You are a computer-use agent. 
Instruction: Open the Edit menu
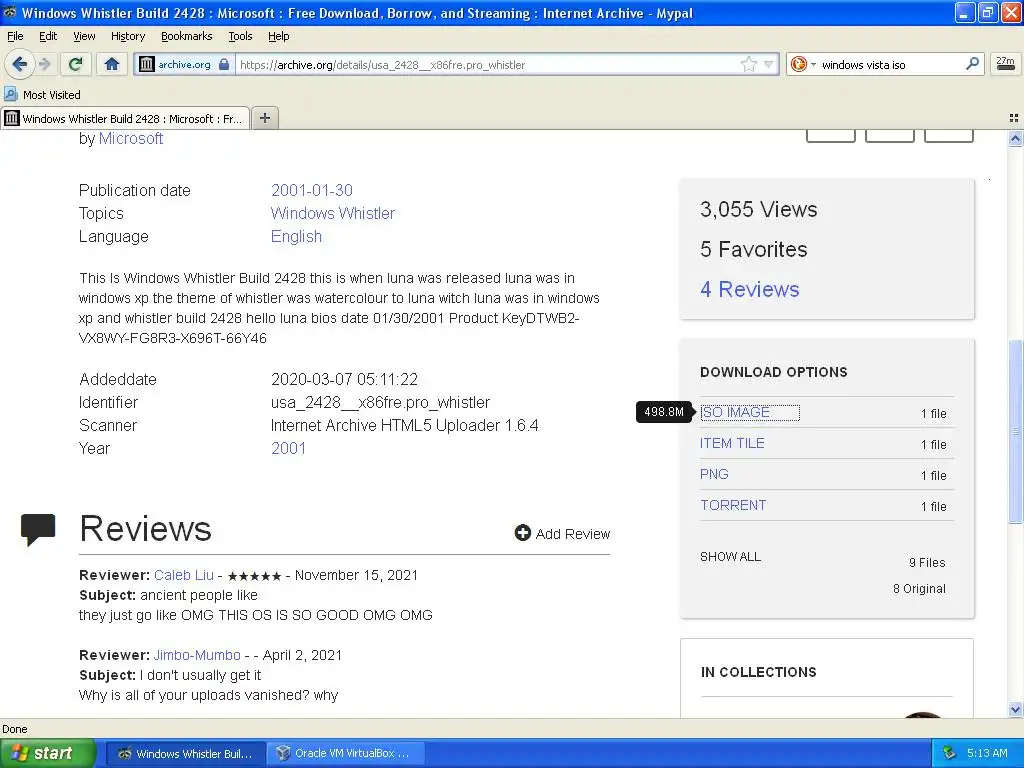48,37
